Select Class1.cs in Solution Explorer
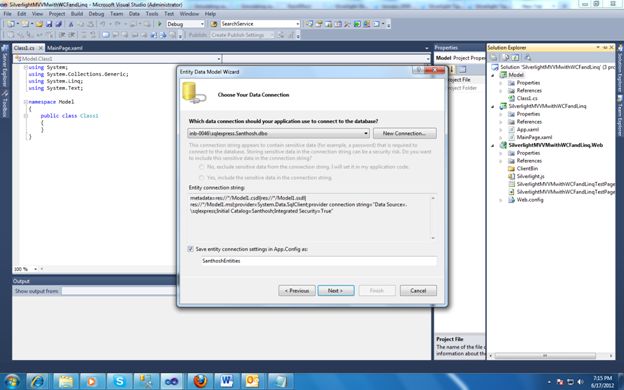 click(527, 98)
